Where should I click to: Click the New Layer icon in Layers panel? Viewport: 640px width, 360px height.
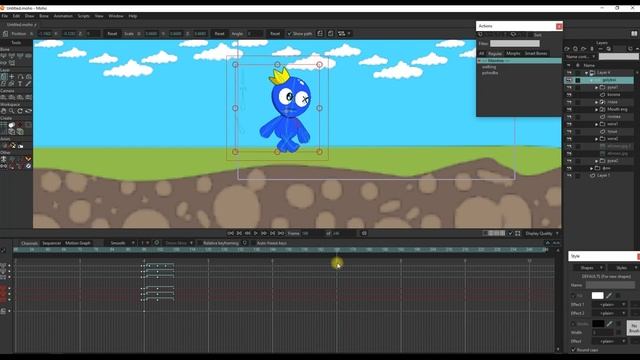click(x=567, y=49)
